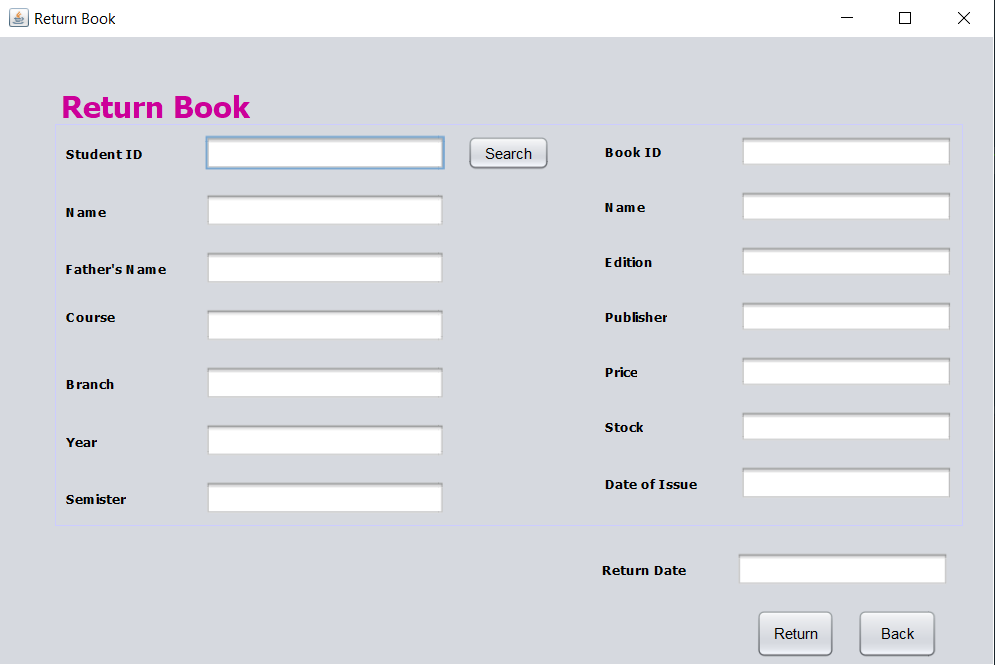Image resolution: width=995 pixels, height=665 pixels.
Task: Focus the Student ID input field
Action: [x=325, y=153]
